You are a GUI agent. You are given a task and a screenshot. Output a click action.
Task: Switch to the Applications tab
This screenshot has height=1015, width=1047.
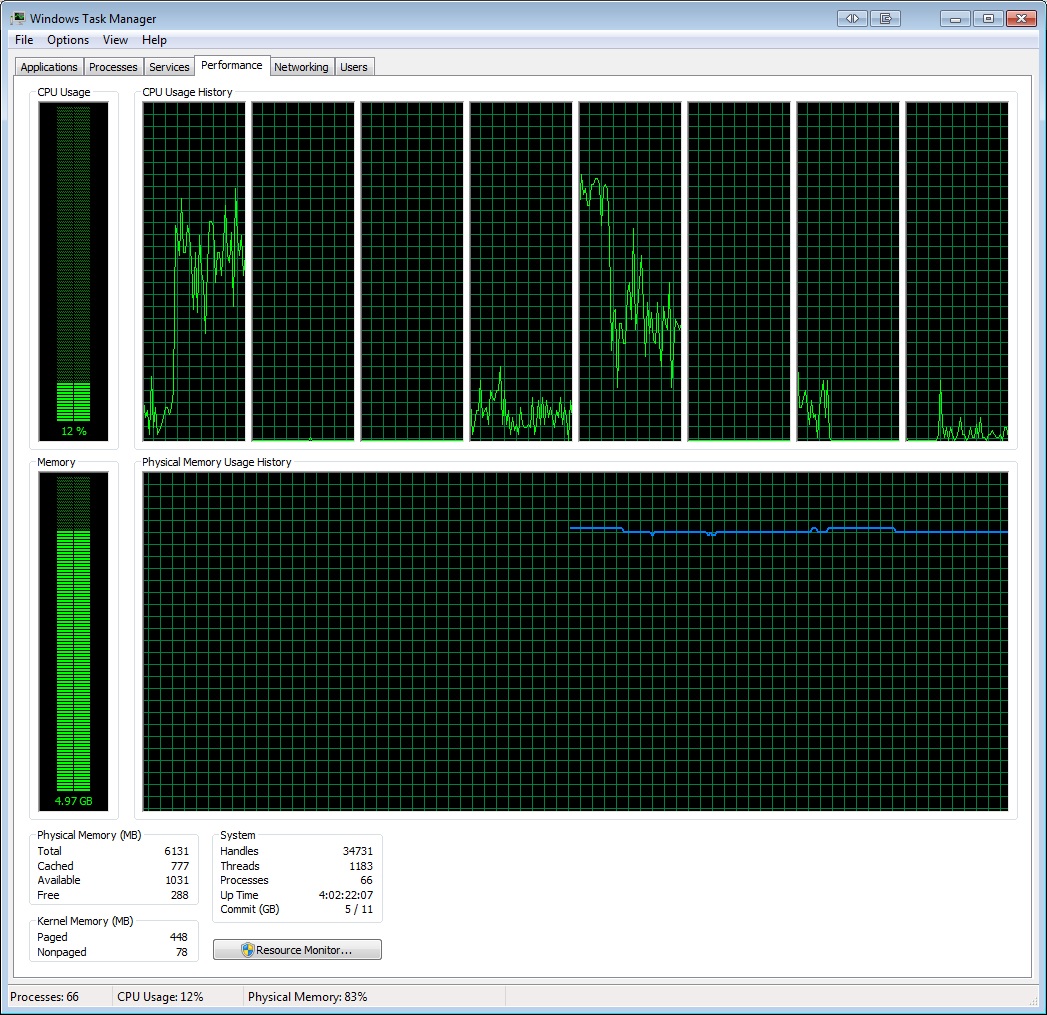49,67
